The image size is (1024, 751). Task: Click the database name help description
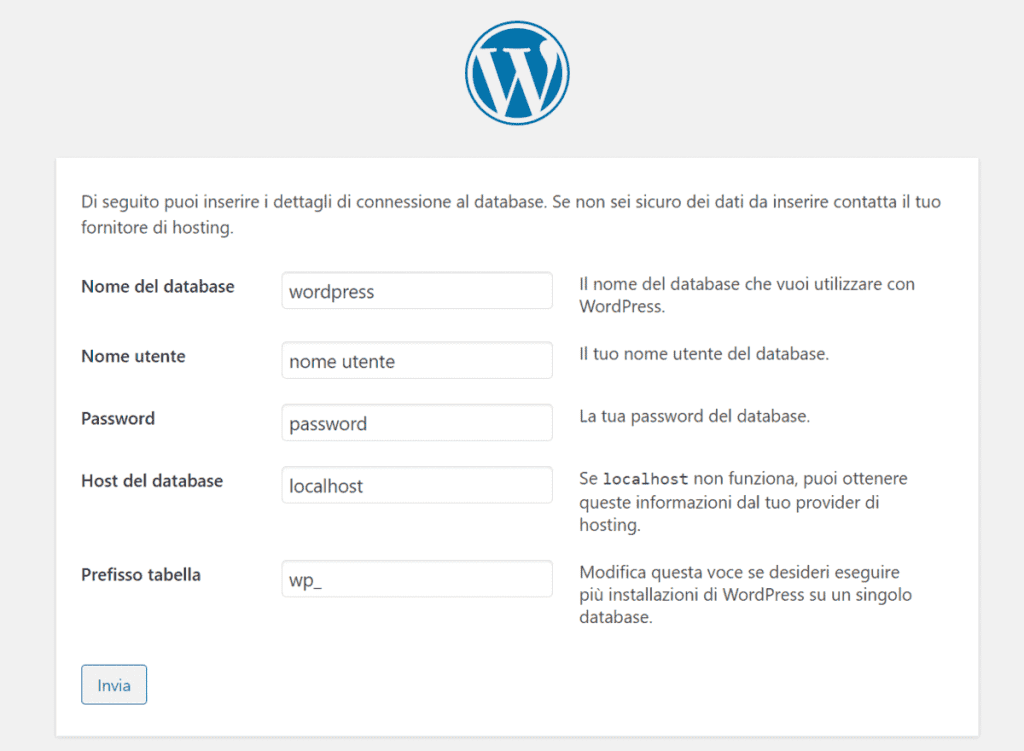(x=746, y=295)
